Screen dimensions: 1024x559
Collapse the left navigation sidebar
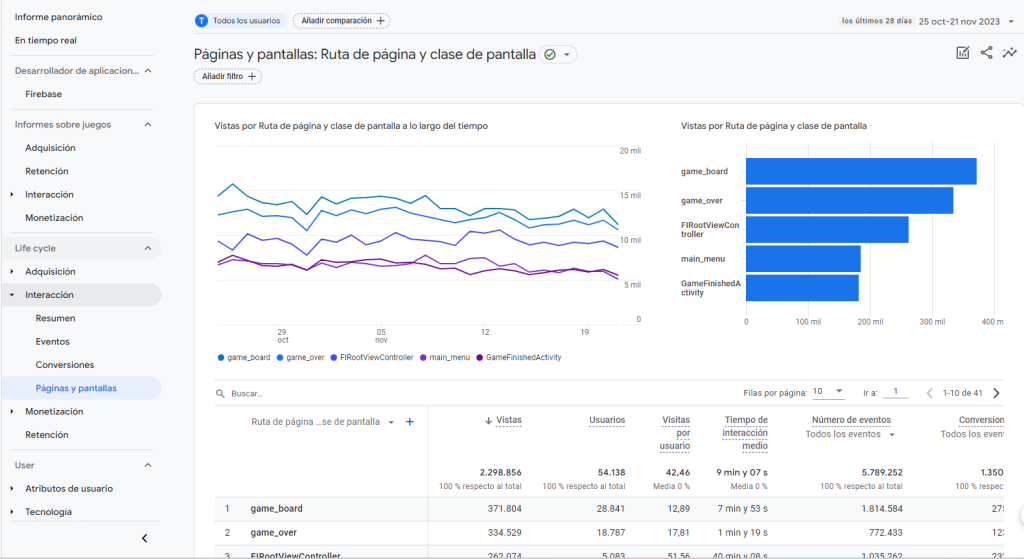pos(144,538)
